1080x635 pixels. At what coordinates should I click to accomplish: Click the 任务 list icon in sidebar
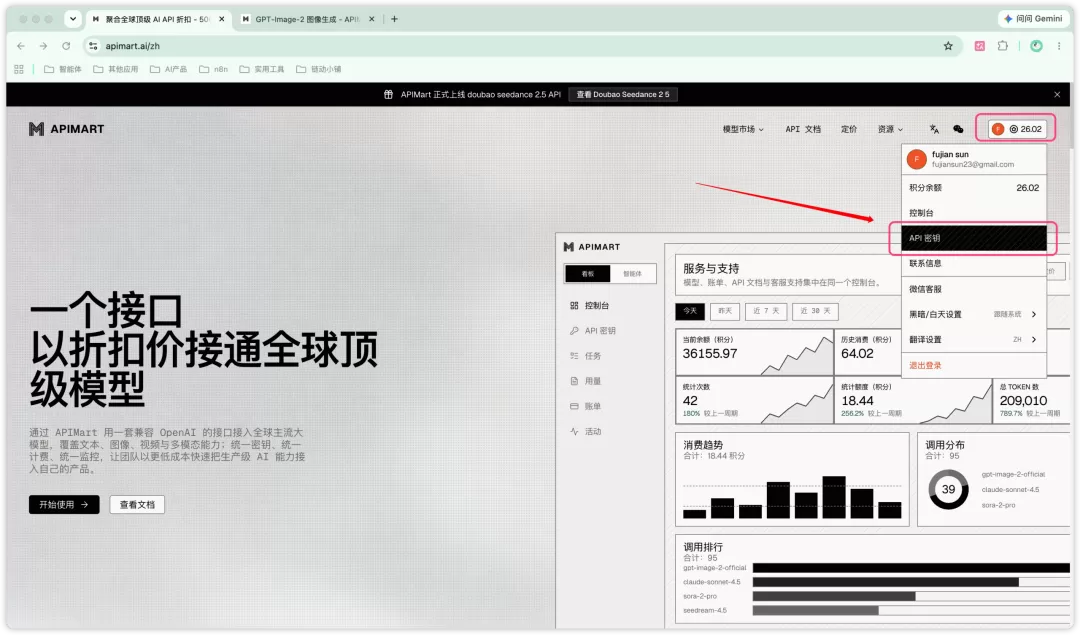[574, 356]
